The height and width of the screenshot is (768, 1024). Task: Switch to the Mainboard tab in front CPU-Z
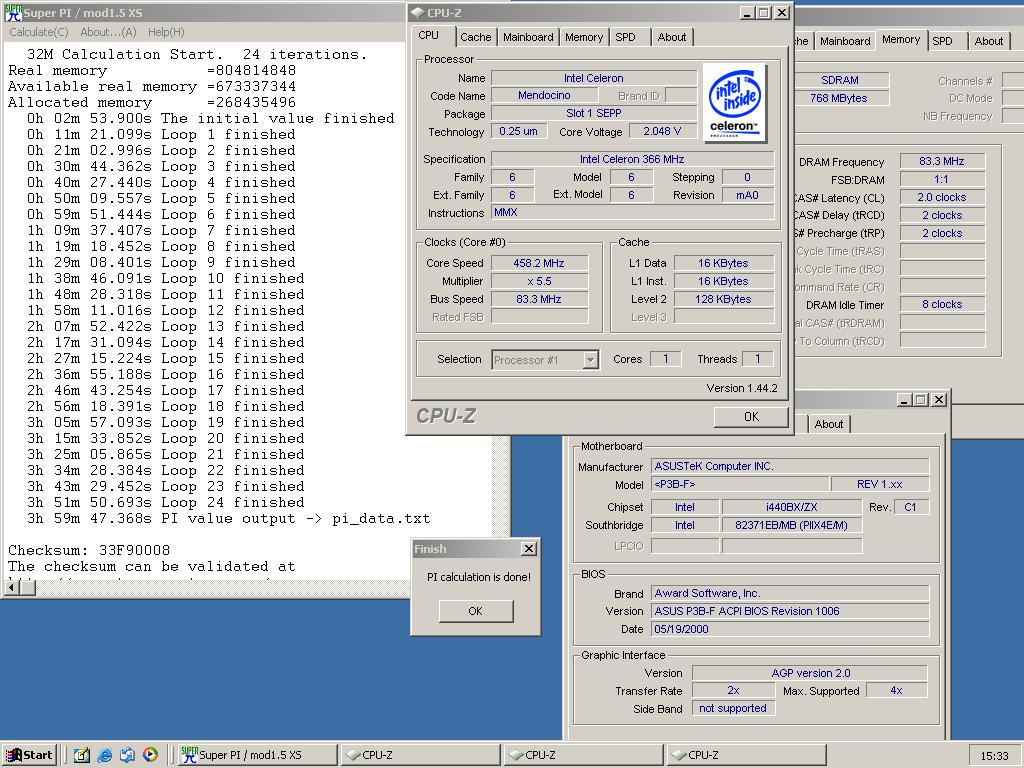(x=528, y=37)
